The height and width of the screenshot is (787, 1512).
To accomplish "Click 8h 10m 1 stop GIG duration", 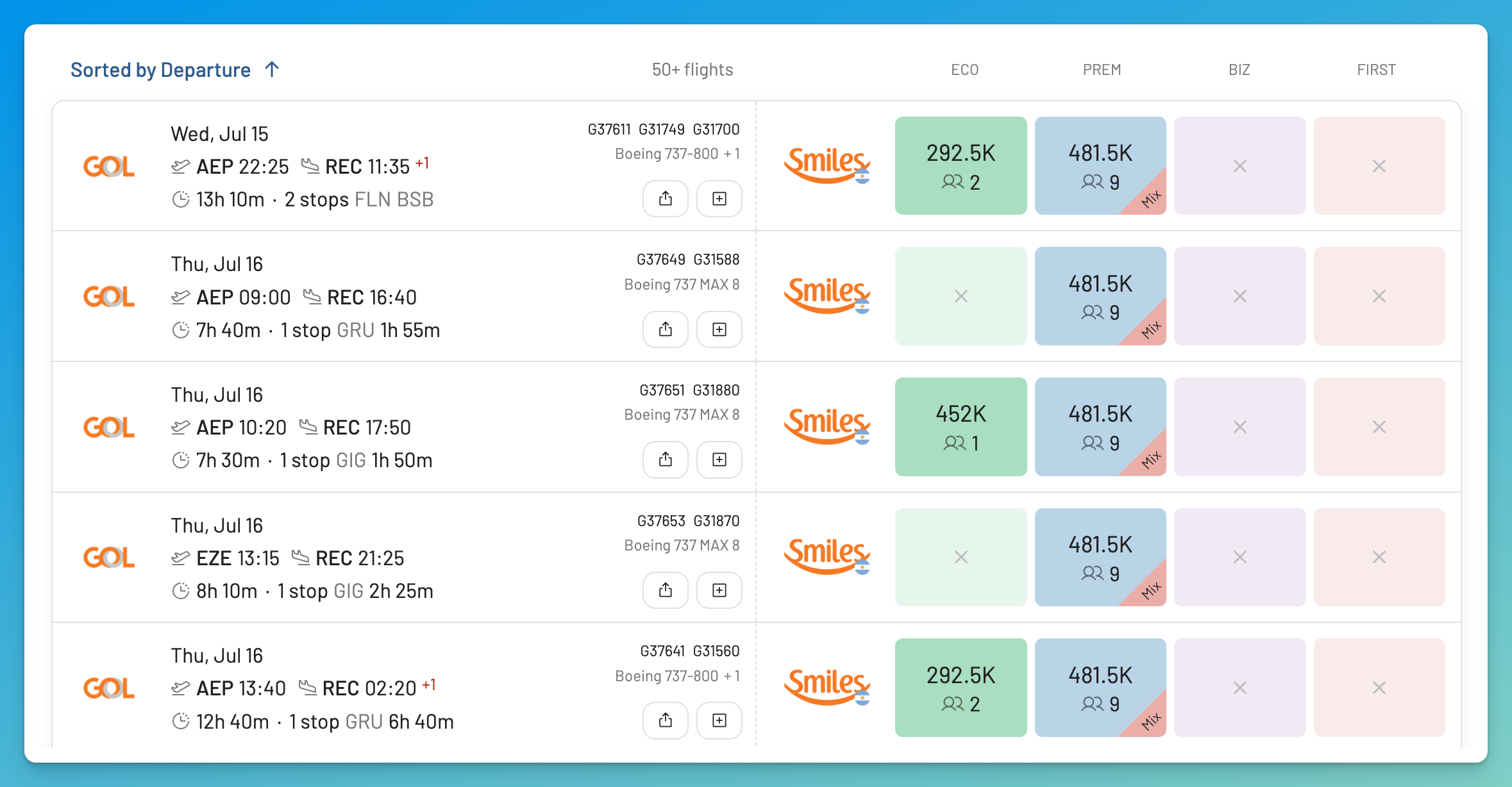I will [x=303, y=591].
